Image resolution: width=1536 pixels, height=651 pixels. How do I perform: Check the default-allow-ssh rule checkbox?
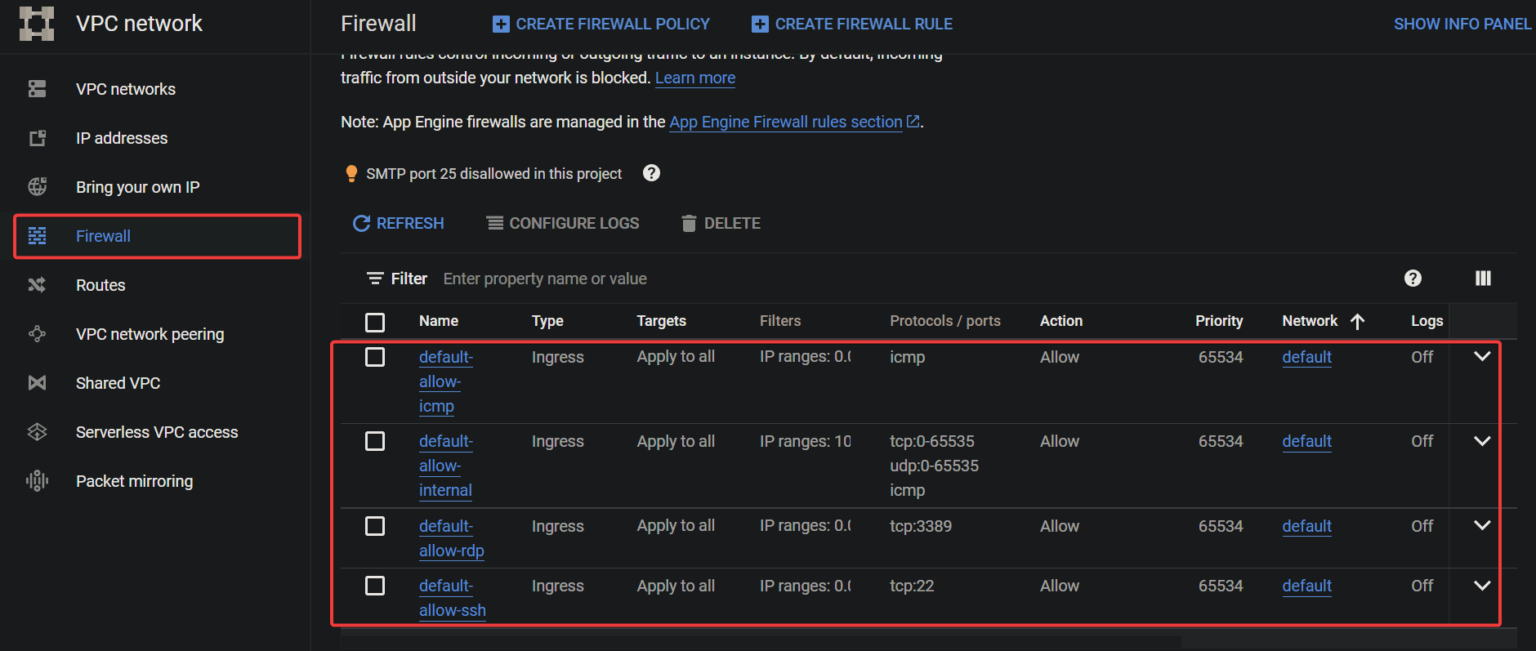click(375, 586)
